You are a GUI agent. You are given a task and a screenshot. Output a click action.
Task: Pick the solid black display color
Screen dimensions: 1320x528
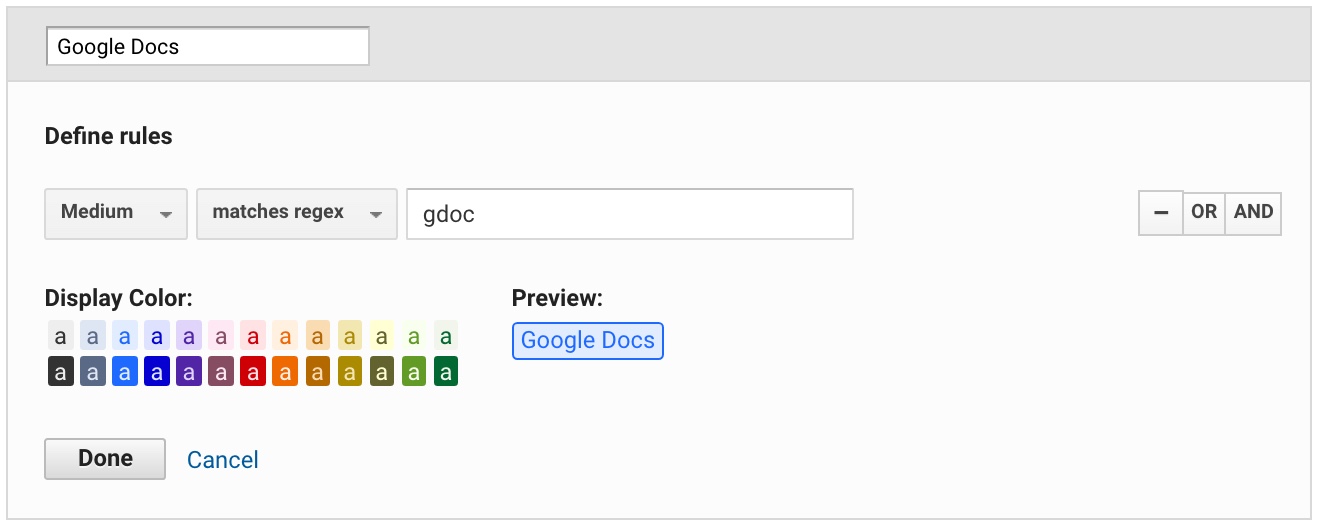60,373
